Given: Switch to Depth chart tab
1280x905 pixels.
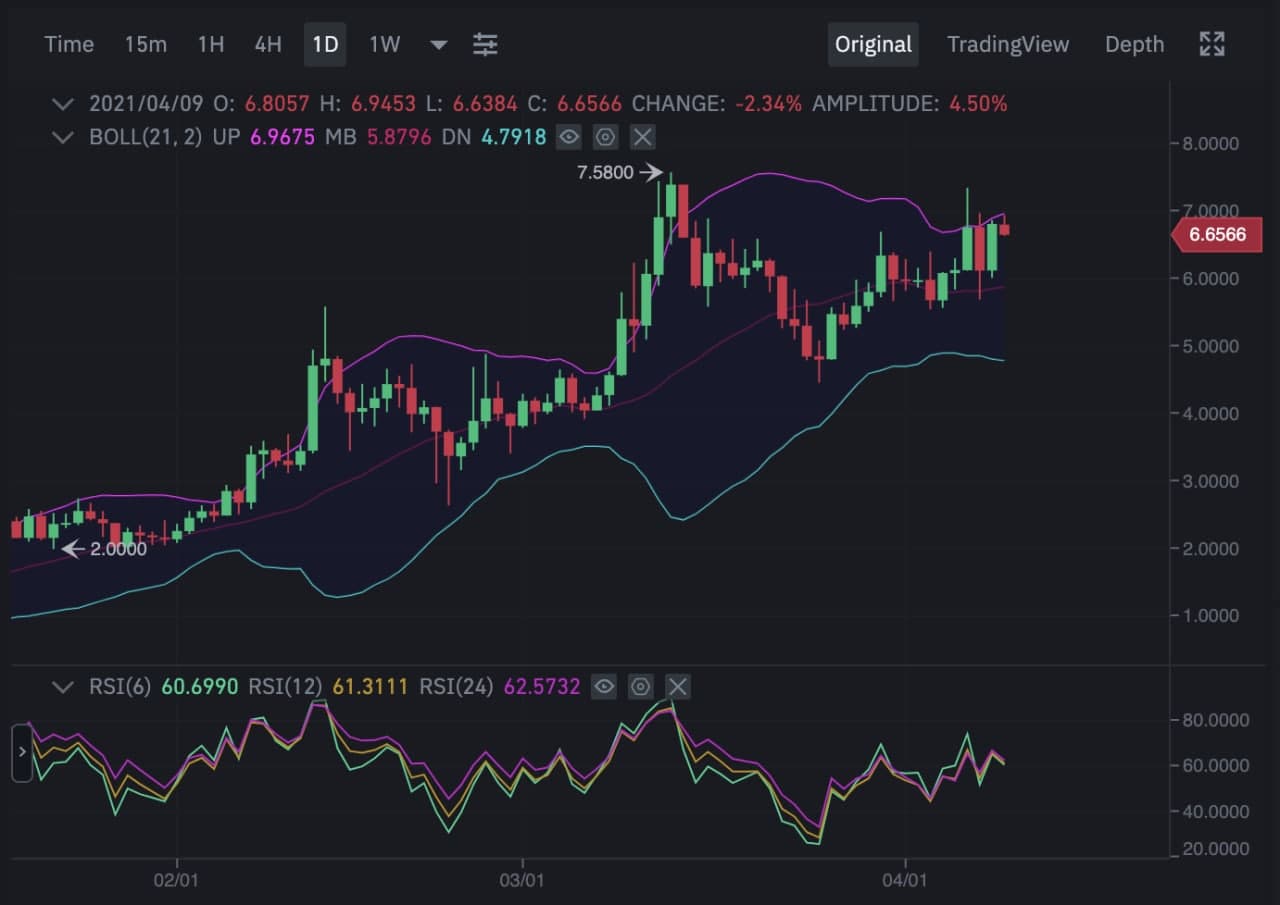Looking at the screenshot, I should point(1134,45).
